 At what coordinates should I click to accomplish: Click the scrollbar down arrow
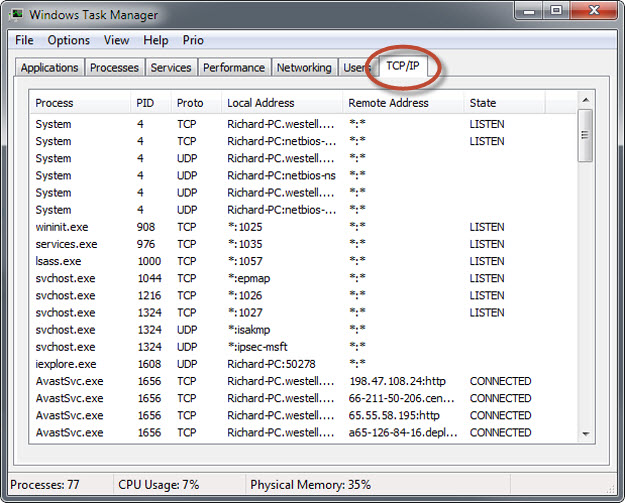pyautogui.click(x=586, y=434)
